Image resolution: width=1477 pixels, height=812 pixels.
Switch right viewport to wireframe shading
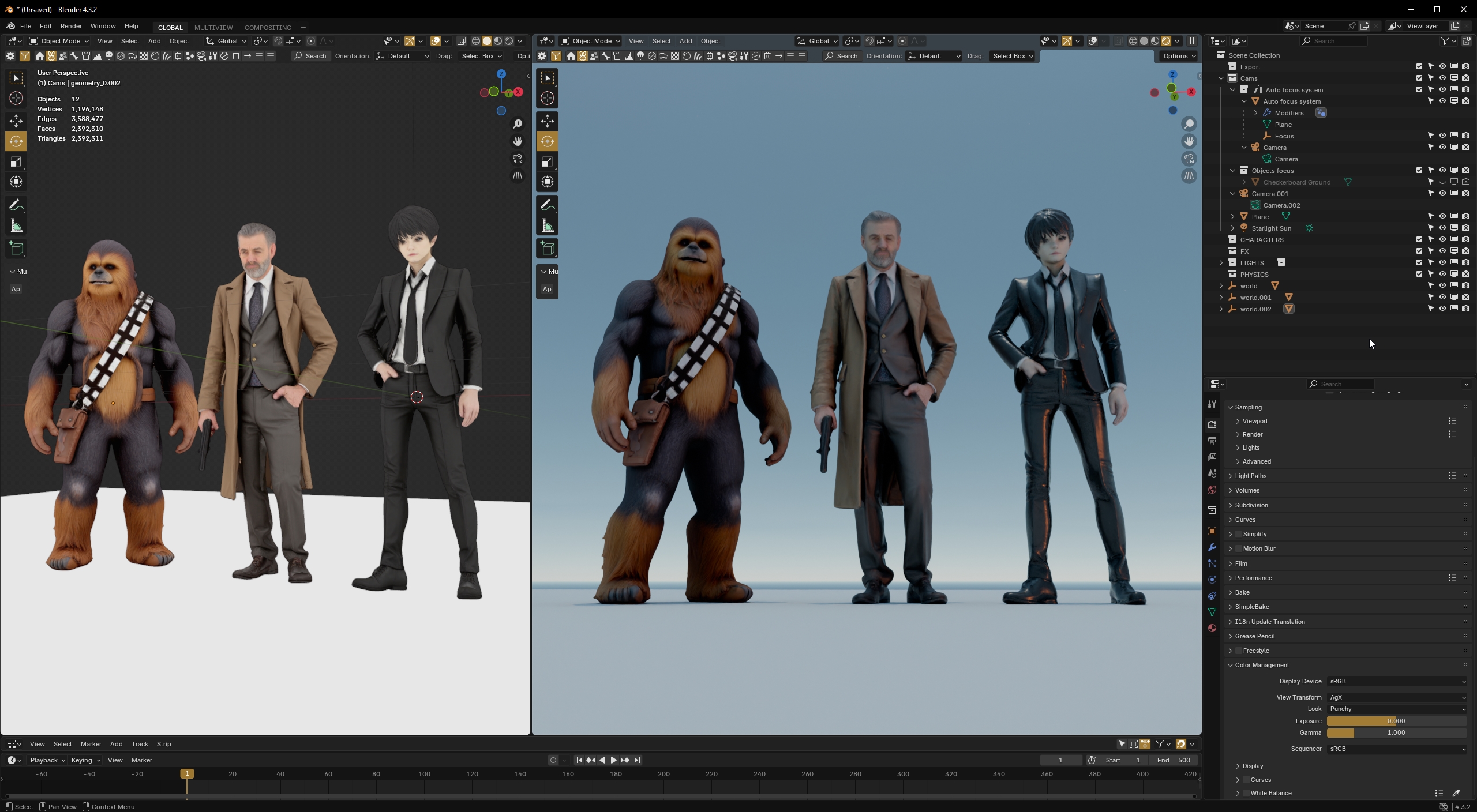(x=1133, y=41)
